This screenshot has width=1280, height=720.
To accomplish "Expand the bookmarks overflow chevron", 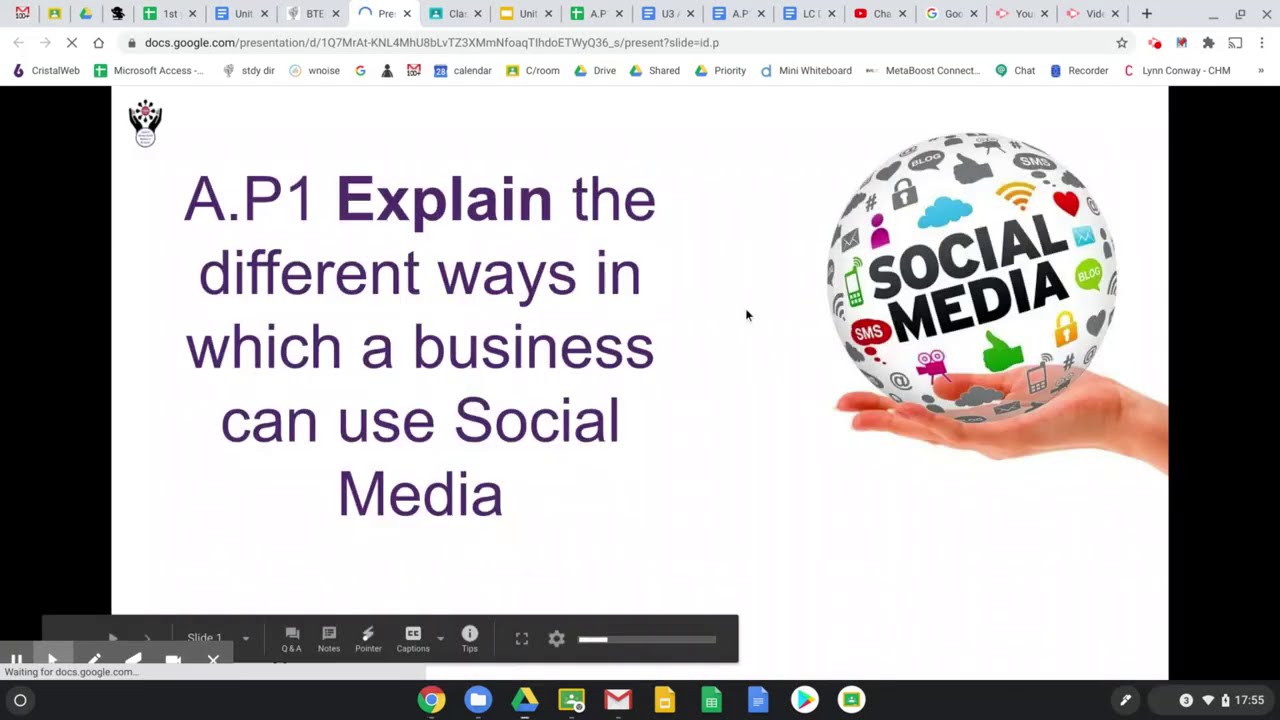I will [1260, 71].
